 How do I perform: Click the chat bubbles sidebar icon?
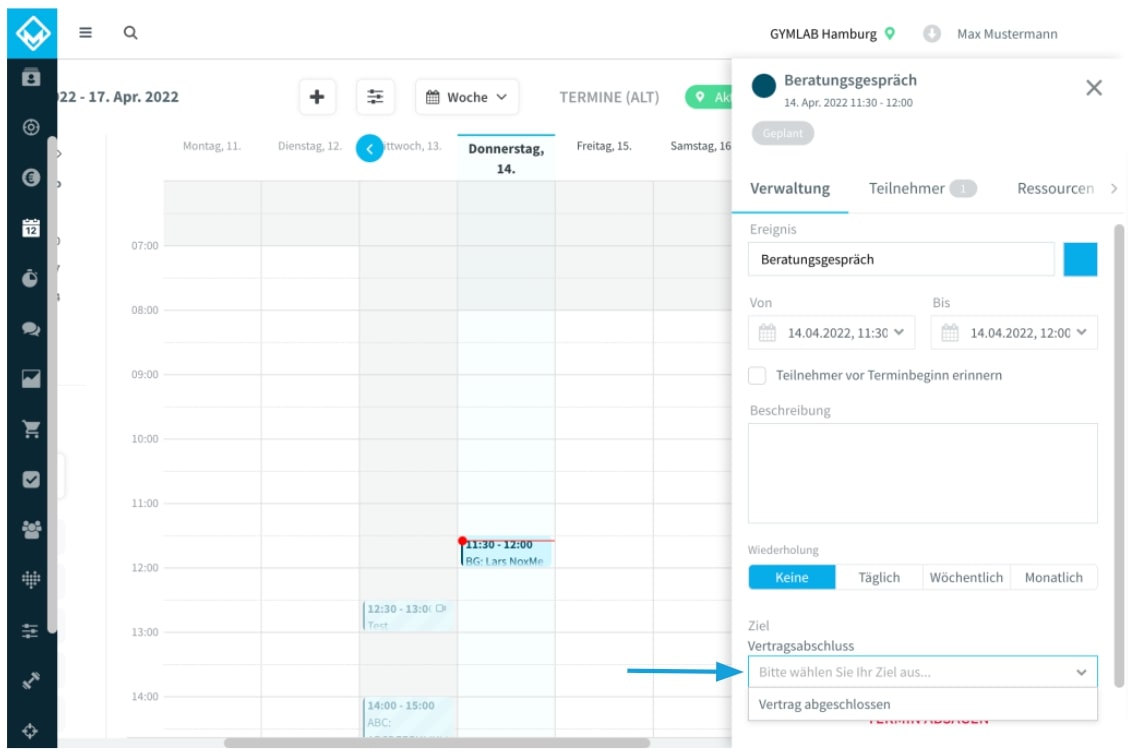[30, 329]
